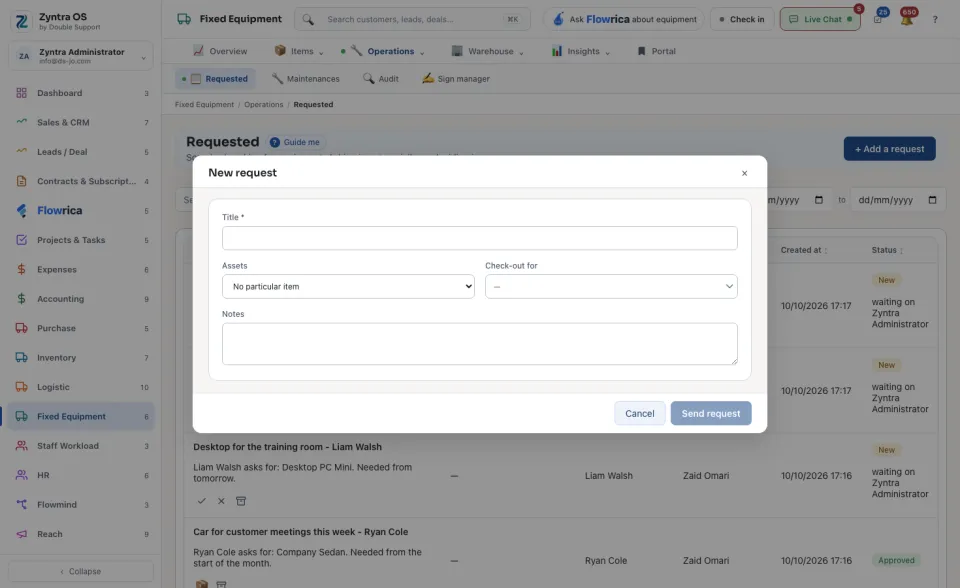The height and width of the screenshot is (588, 960).
Task: Switch to the Sign manager subtab
Action: coord(456,79)
